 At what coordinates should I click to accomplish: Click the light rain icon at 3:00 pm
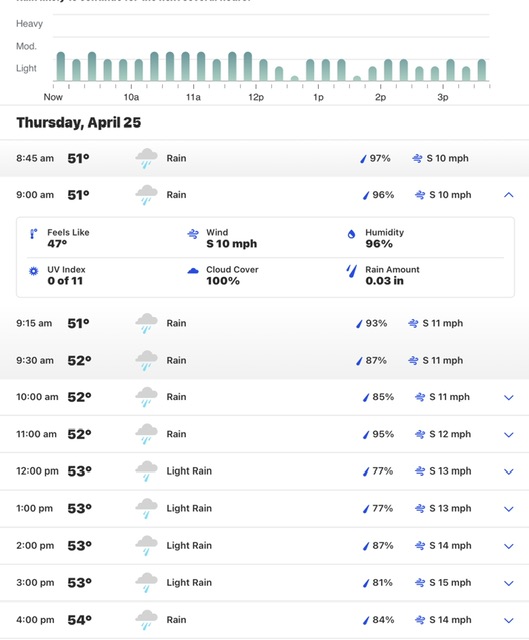(x=146, y=583)
